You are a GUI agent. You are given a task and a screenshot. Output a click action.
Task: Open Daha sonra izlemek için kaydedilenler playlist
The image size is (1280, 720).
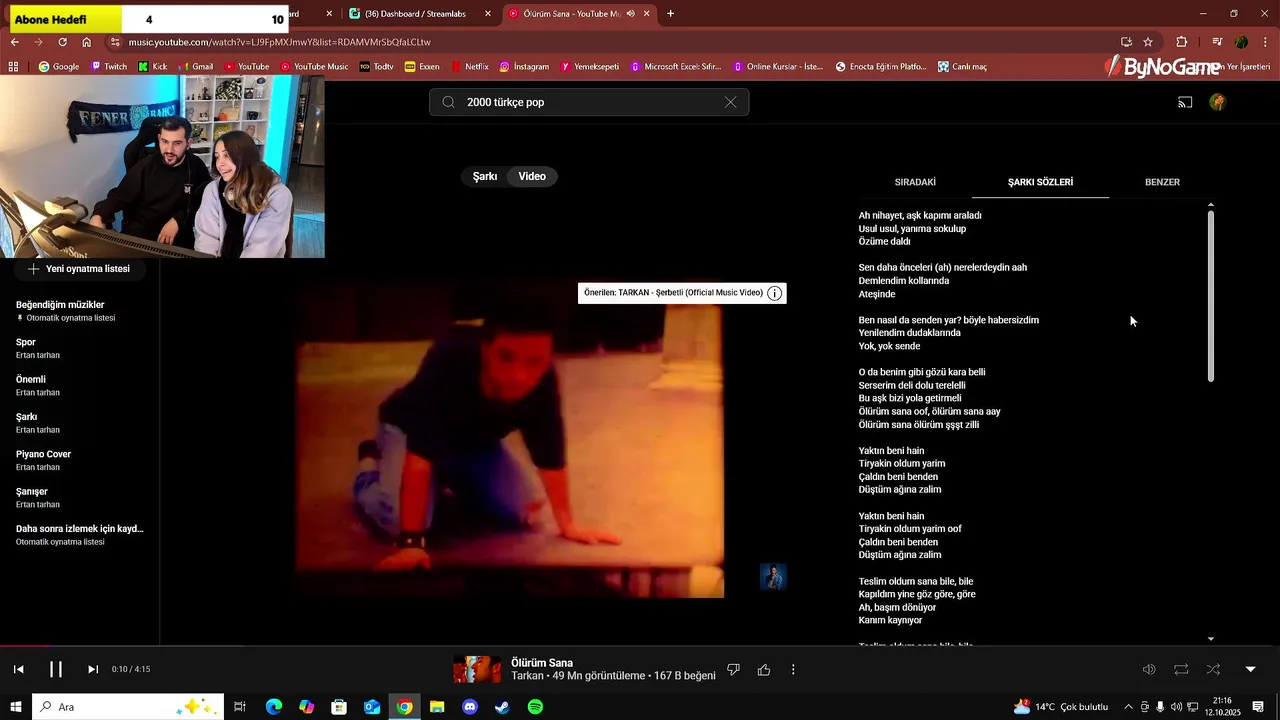[80, 535]
